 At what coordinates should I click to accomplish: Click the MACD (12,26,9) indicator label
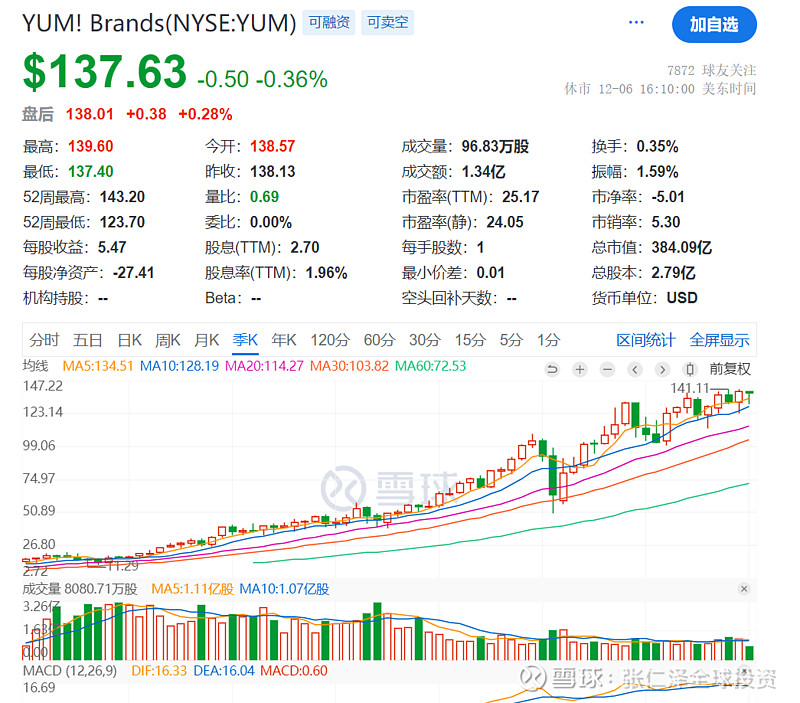[x=70, y=670]
